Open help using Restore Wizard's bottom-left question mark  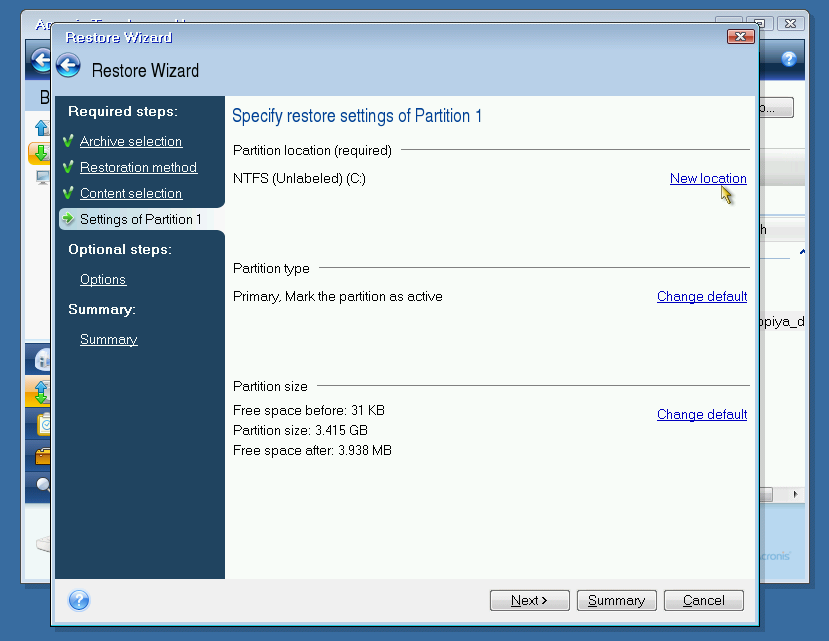[x=79, y=600]
